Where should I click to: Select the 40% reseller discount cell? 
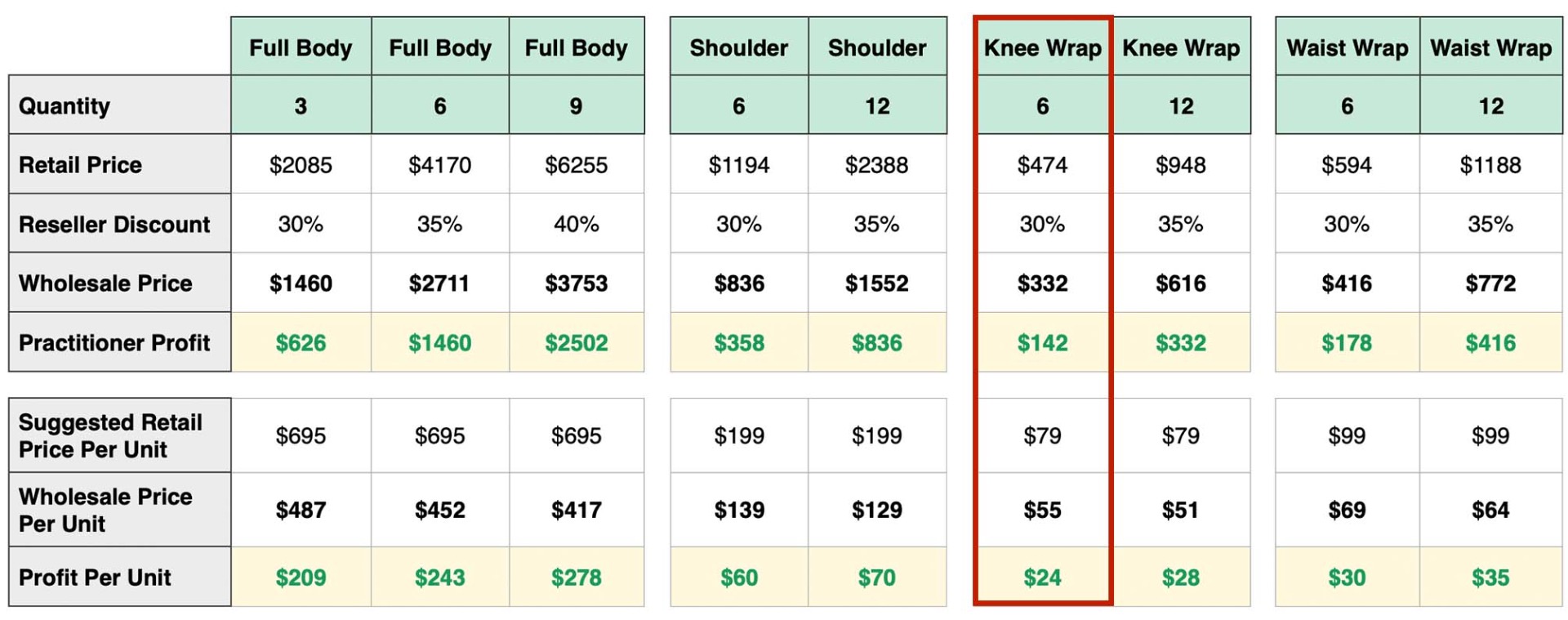point(576,223)
